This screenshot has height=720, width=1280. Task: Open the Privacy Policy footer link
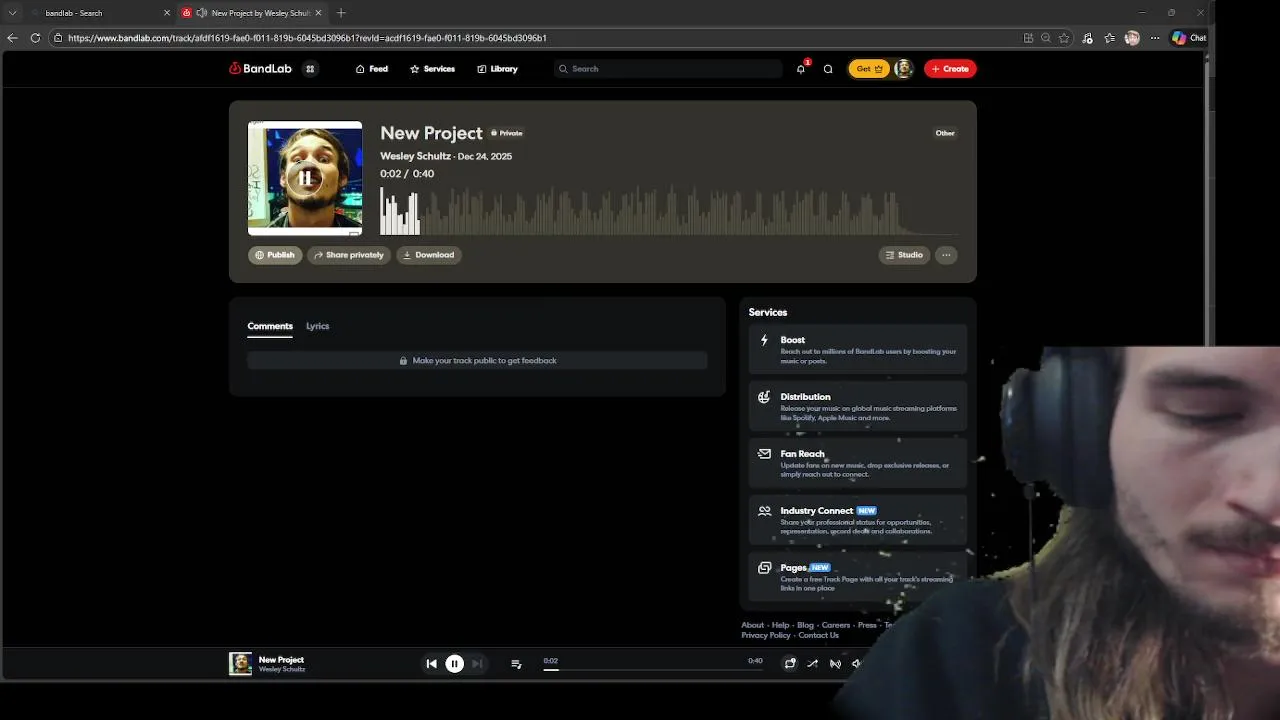[766, 635]
